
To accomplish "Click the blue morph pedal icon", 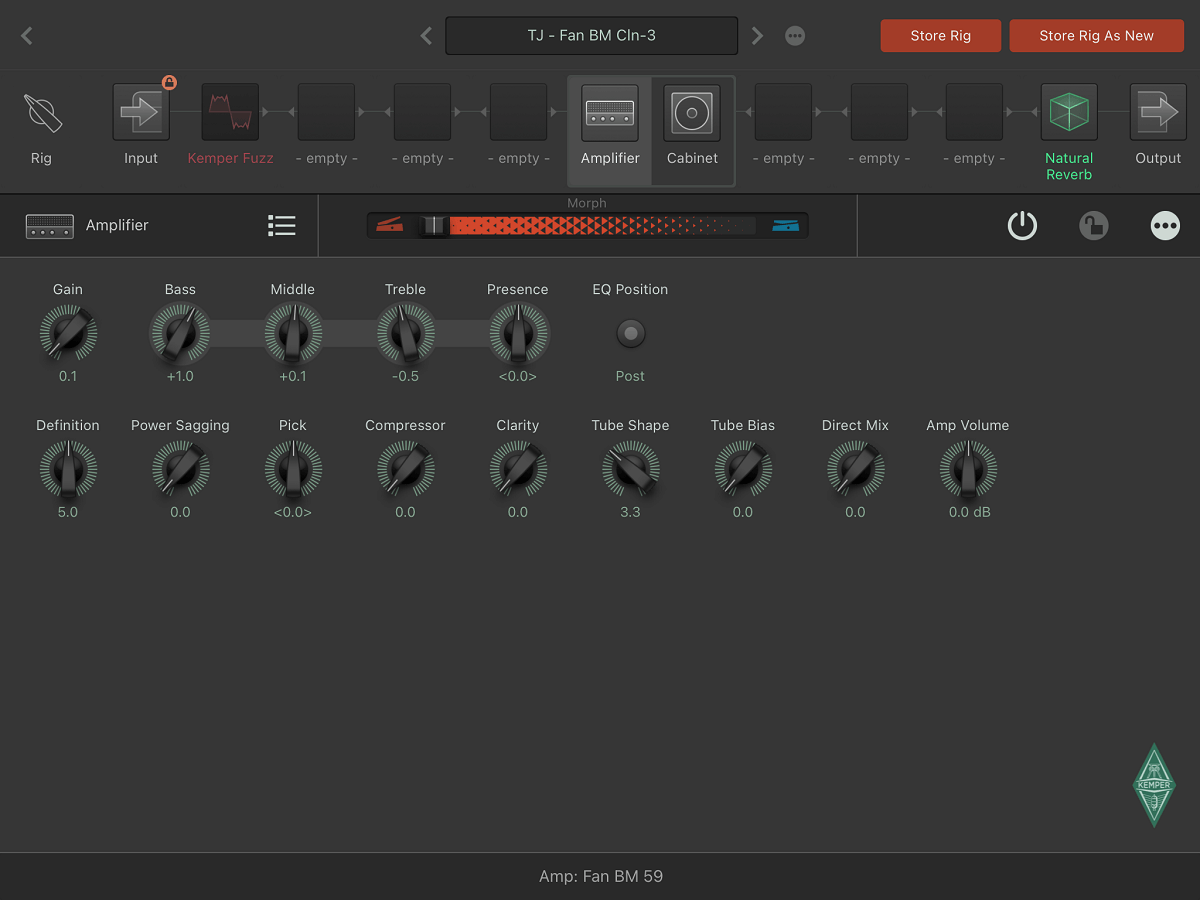I will pyautogui.click(x=785, y=225).
